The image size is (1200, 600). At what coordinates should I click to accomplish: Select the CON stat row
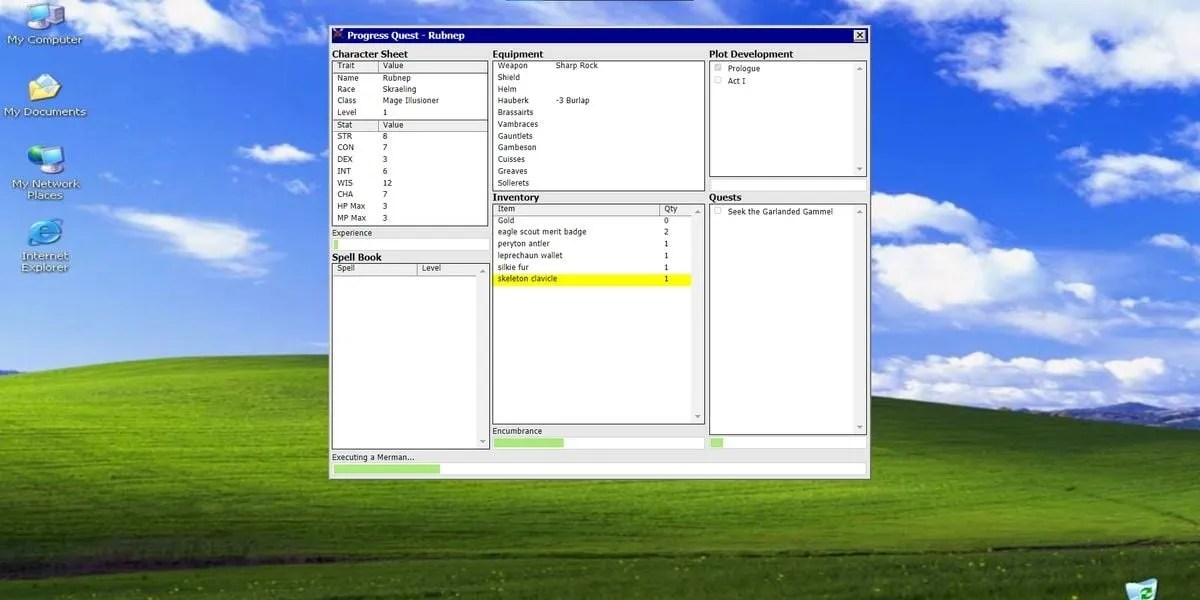click(410, 147)
